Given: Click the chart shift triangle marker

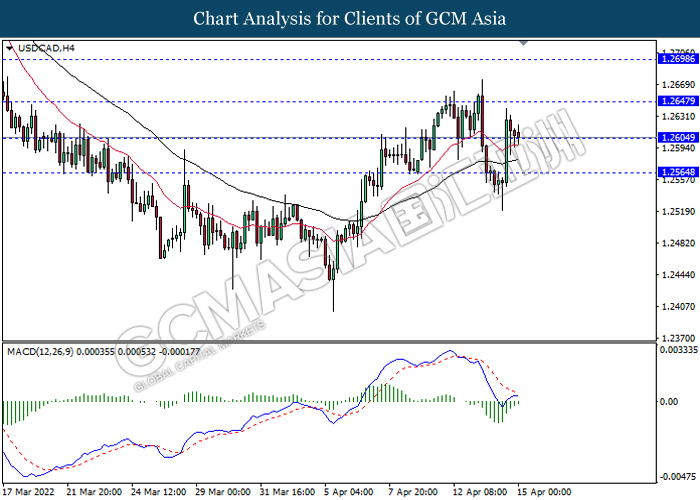Looking at the screenshot, I should (524, 43).
